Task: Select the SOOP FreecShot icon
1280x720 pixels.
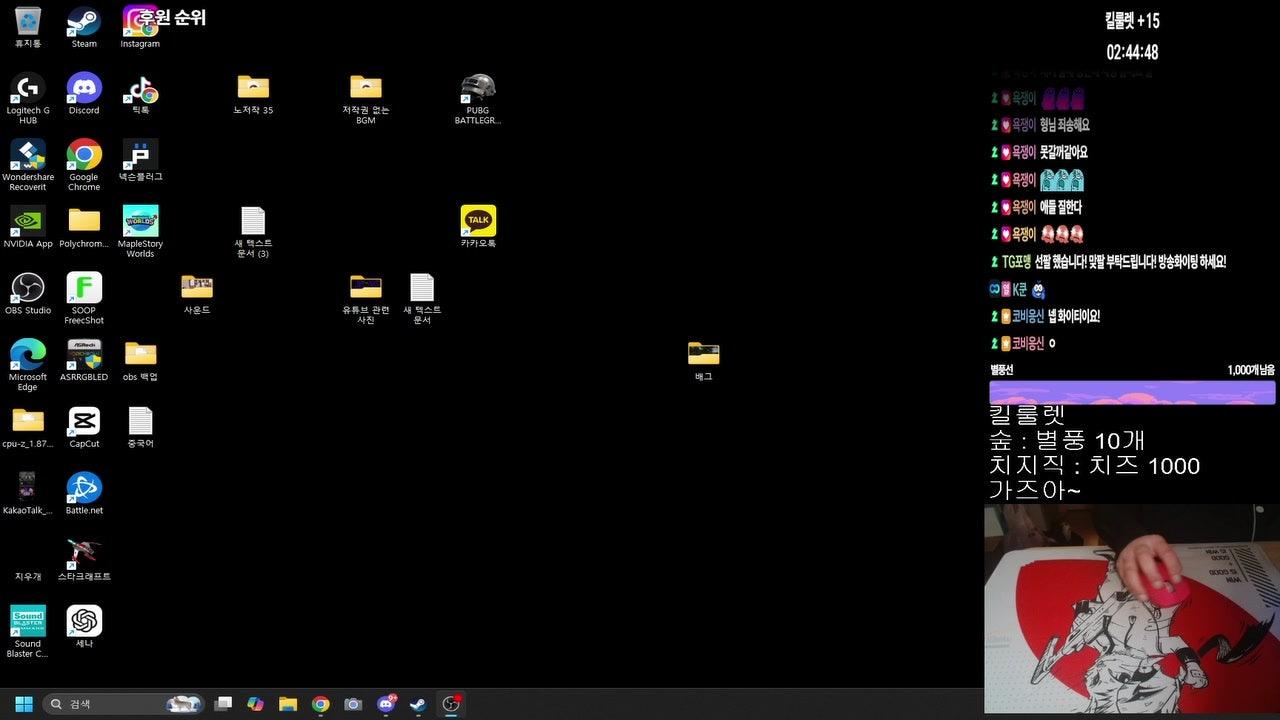Action: tap(84, 299)
